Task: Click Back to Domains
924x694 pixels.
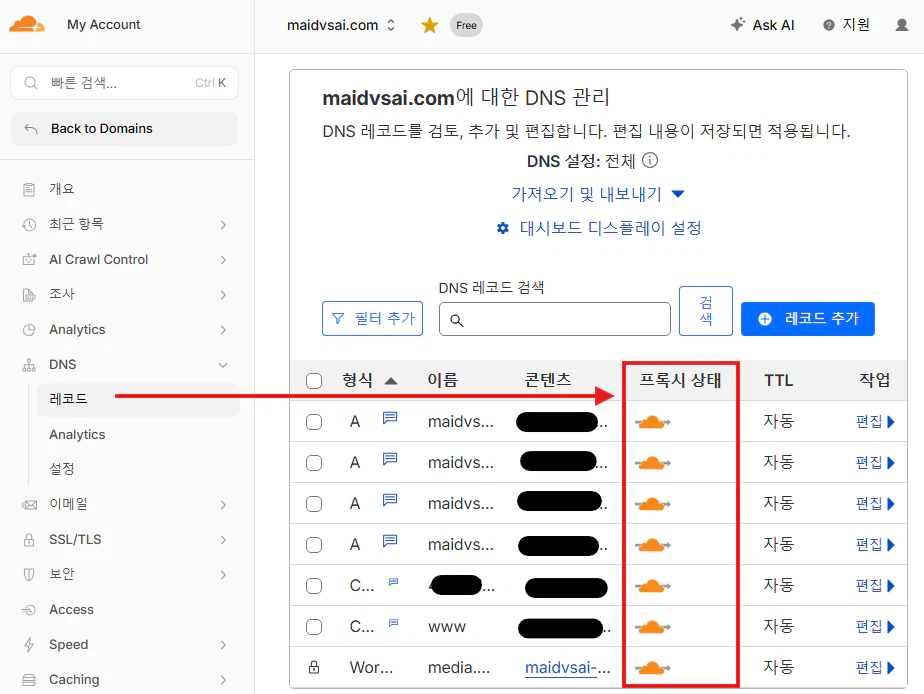Action: [x=124, y=129]
